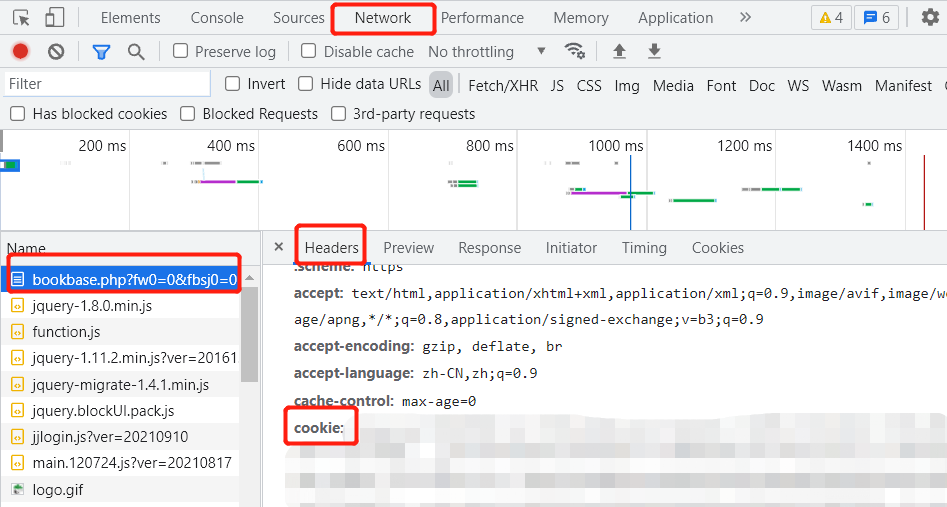The width and height of the screenshot is (947, 507).
Task: Select the jquery-1.8.0.min.js request
Action: [x=121, y=306]
